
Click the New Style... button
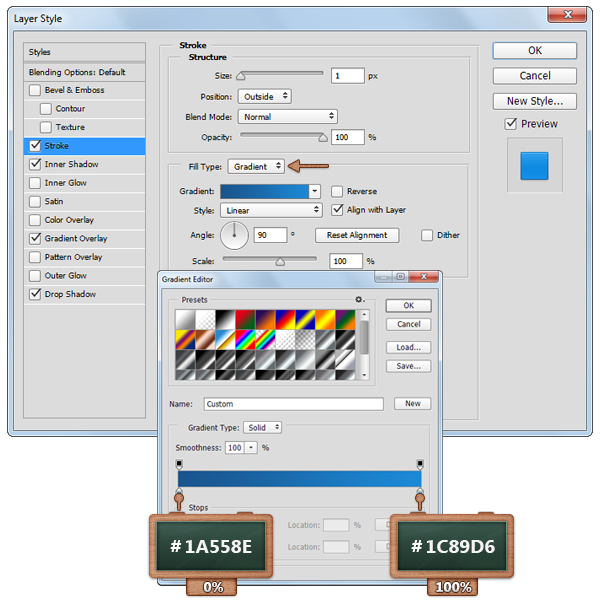[x=534, y=101]
